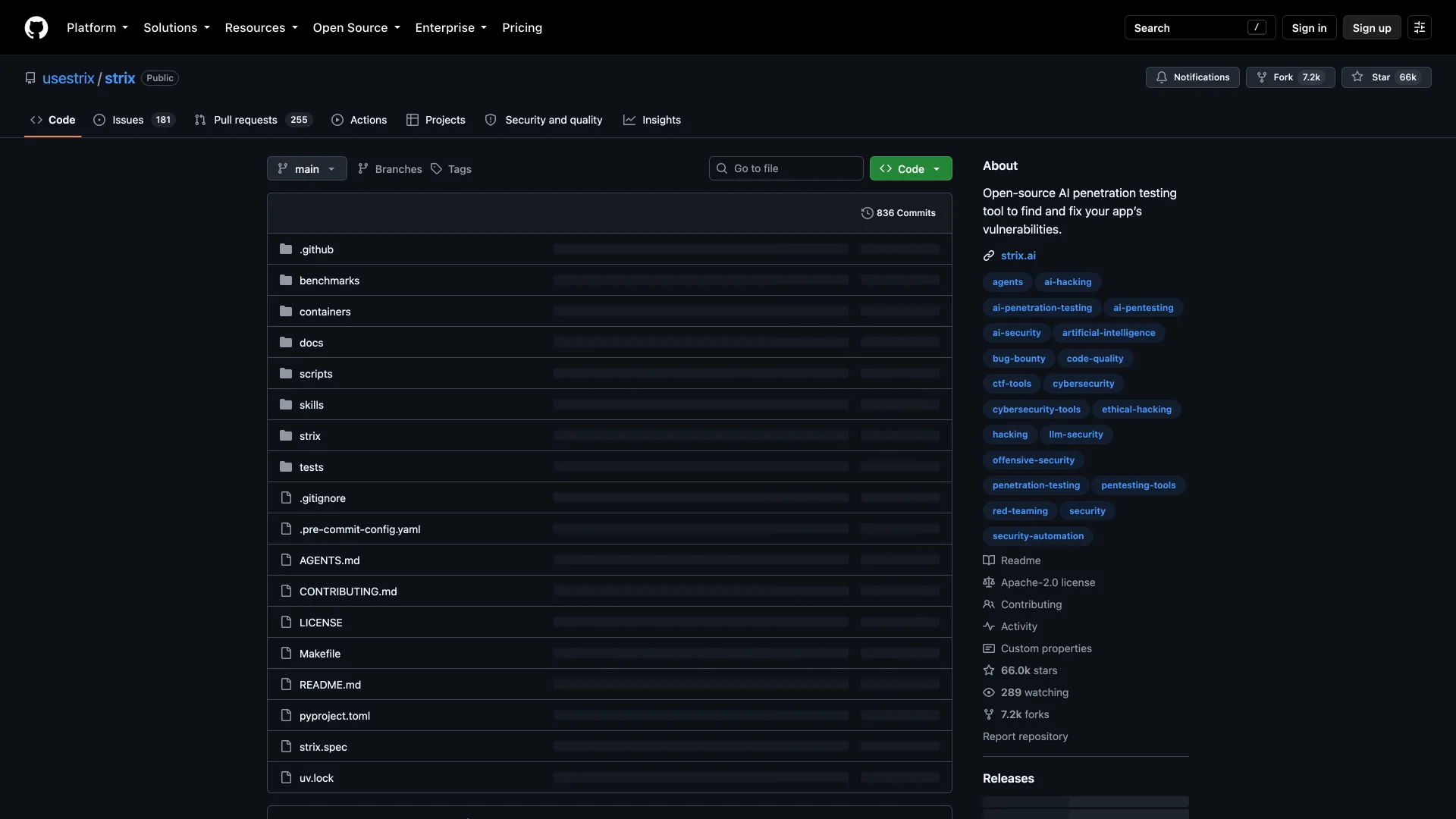Open the Enterprise menu

pyautogui.click(x=451, y=27)
